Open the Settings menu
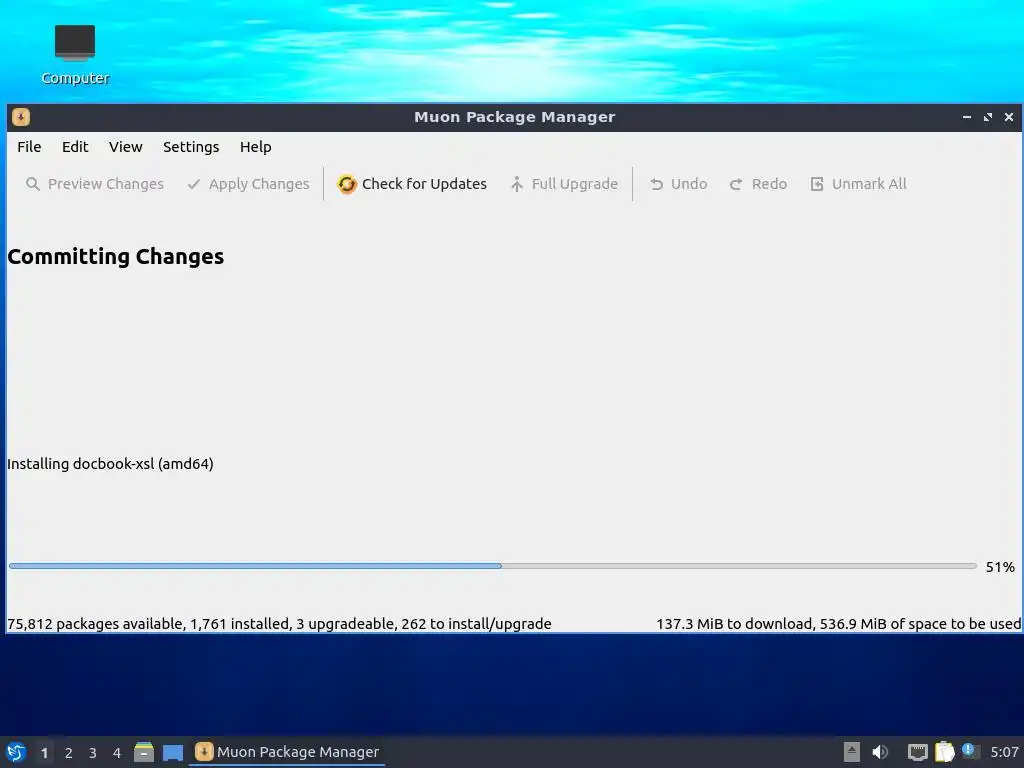This screenshot has height=768, width=1024. pyautogui.click(x=191, y=147)
